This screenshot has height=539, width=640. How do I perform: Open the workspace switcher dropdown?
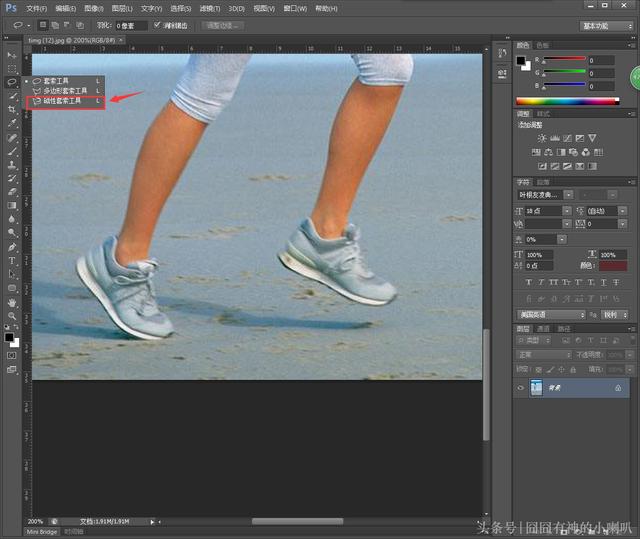coord(607,25)
